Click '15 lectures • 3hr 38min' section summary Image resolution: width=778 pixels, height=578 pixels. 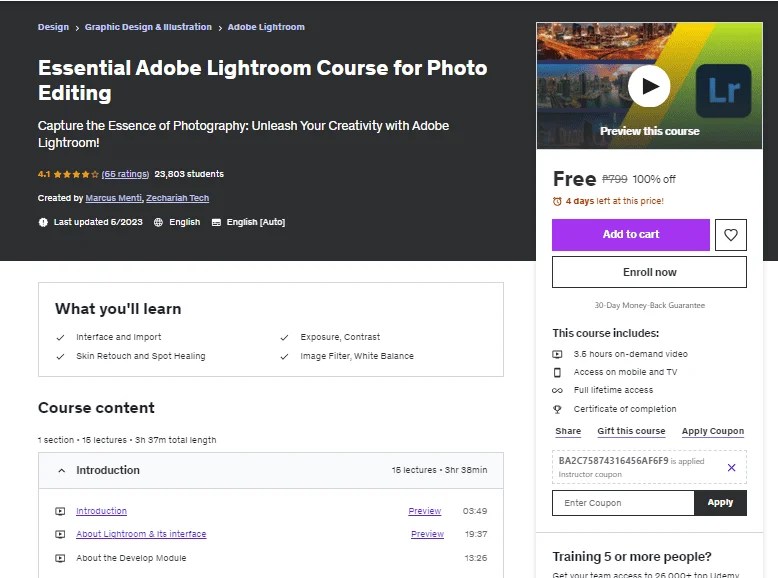point(439,470)
